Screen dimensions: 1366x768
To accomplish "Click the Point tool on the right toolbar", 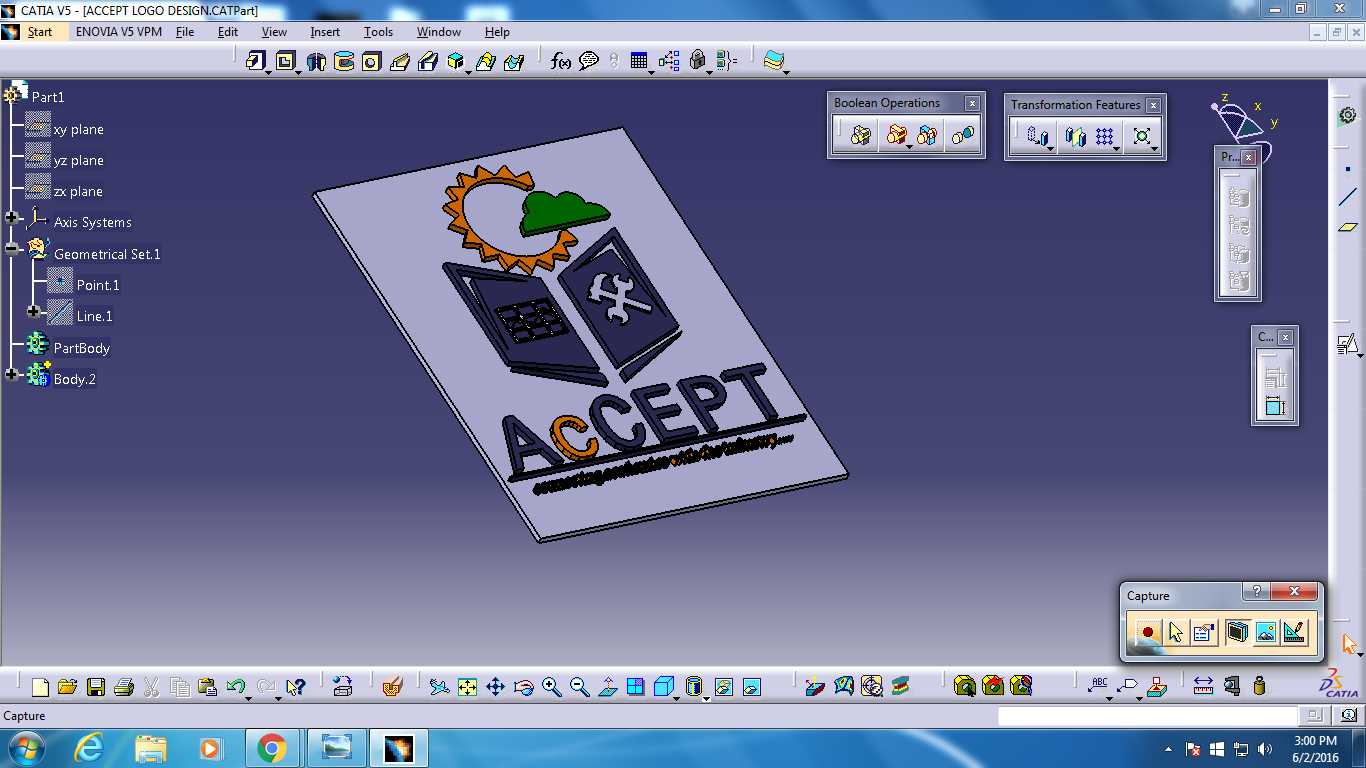I will pyautogui.click(x=1347, y=169).
